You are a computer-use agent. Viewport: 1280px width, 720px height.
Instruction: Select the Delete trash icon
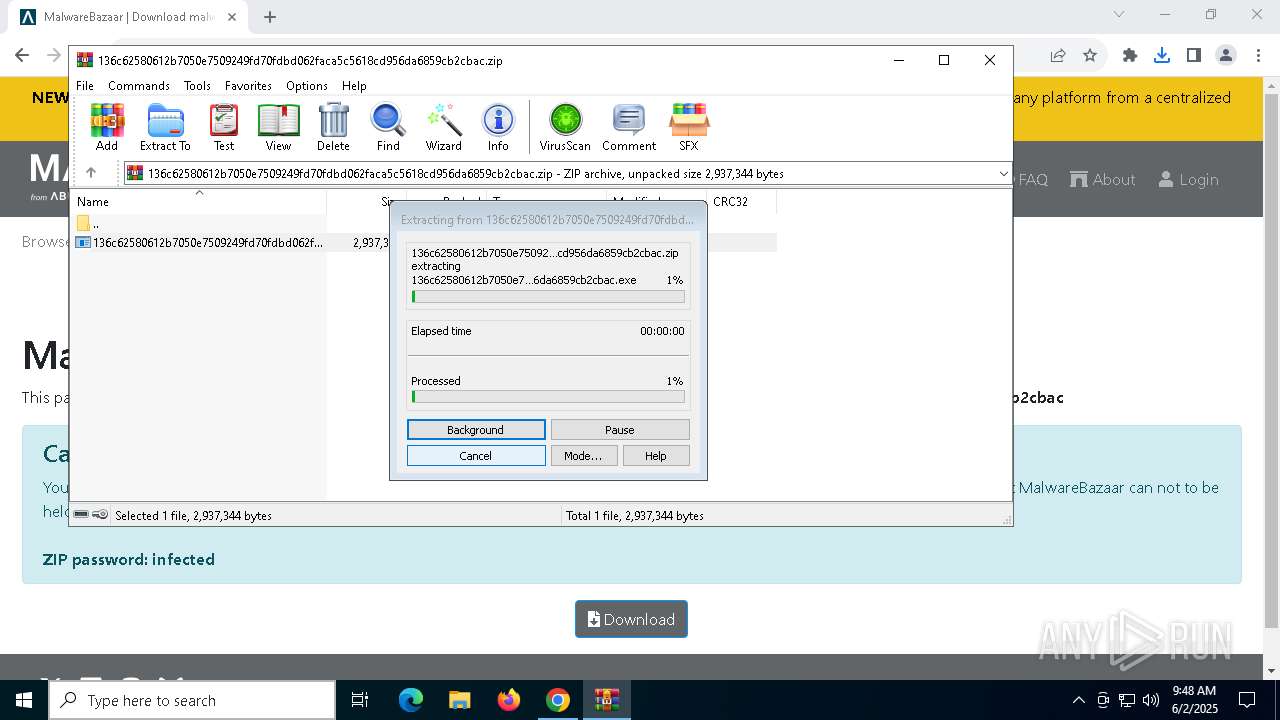click(x=333, y=127)
